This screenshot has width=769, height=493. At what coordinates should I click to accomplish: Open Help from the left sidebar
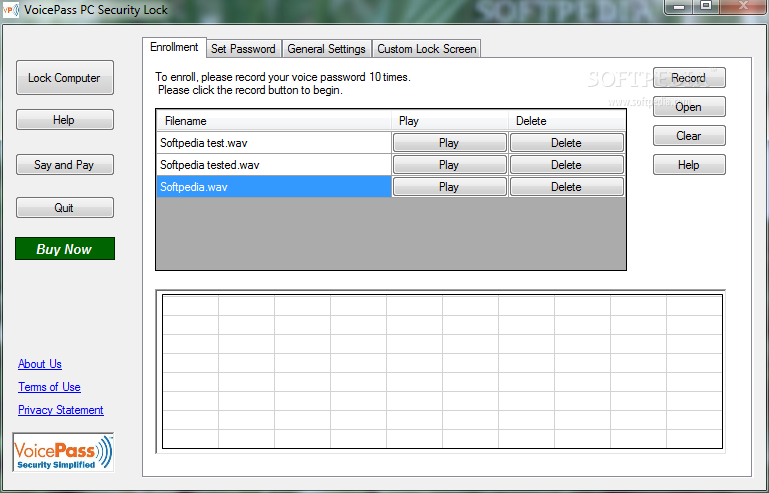pyautogui.click(x=65, y=120)
